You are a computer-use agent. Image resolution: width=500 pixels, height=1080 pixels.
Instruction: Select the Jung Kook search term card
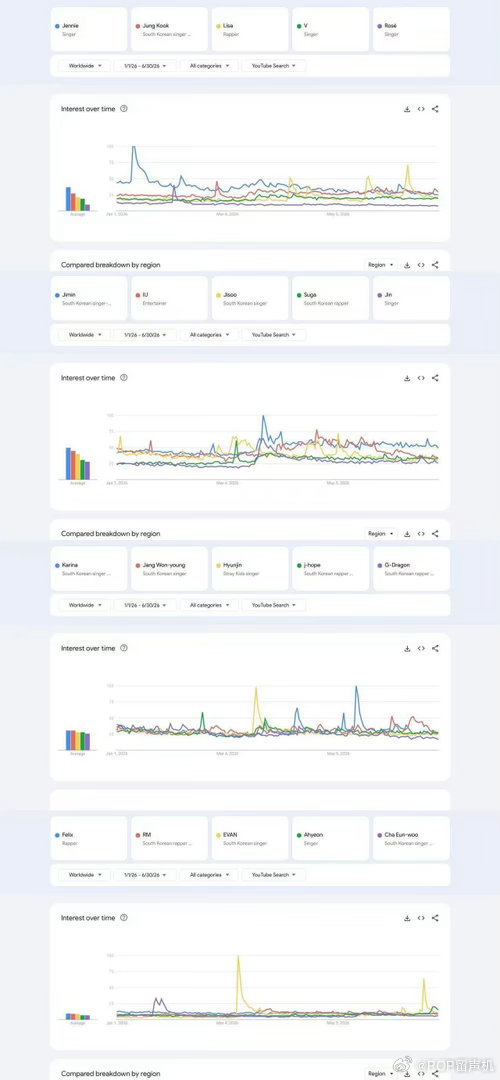pos(169,29)
